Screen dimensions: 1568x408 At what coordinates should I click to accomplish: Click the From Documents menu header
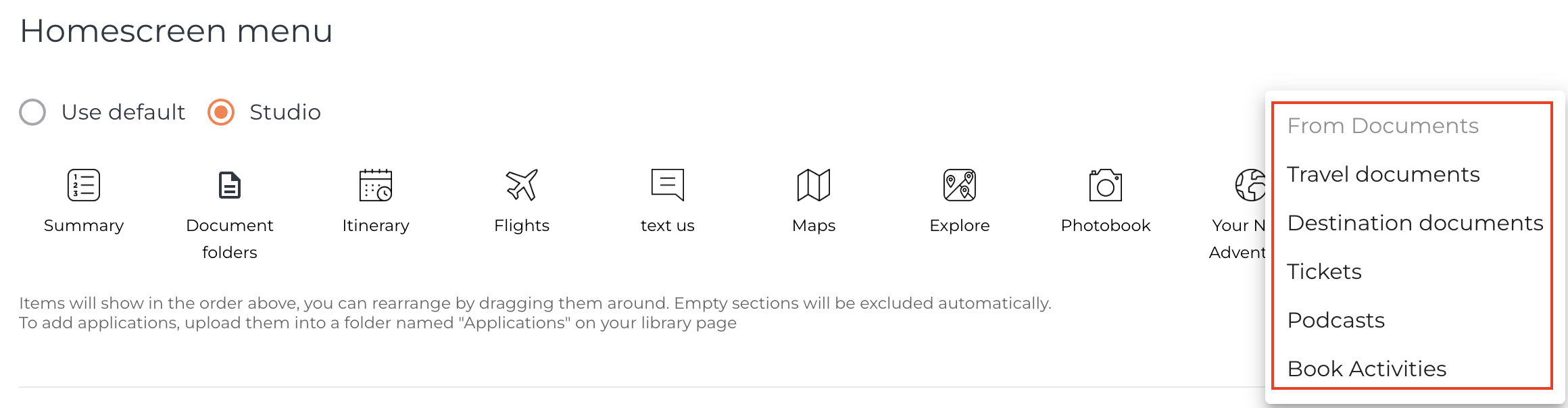(1383, 126)
